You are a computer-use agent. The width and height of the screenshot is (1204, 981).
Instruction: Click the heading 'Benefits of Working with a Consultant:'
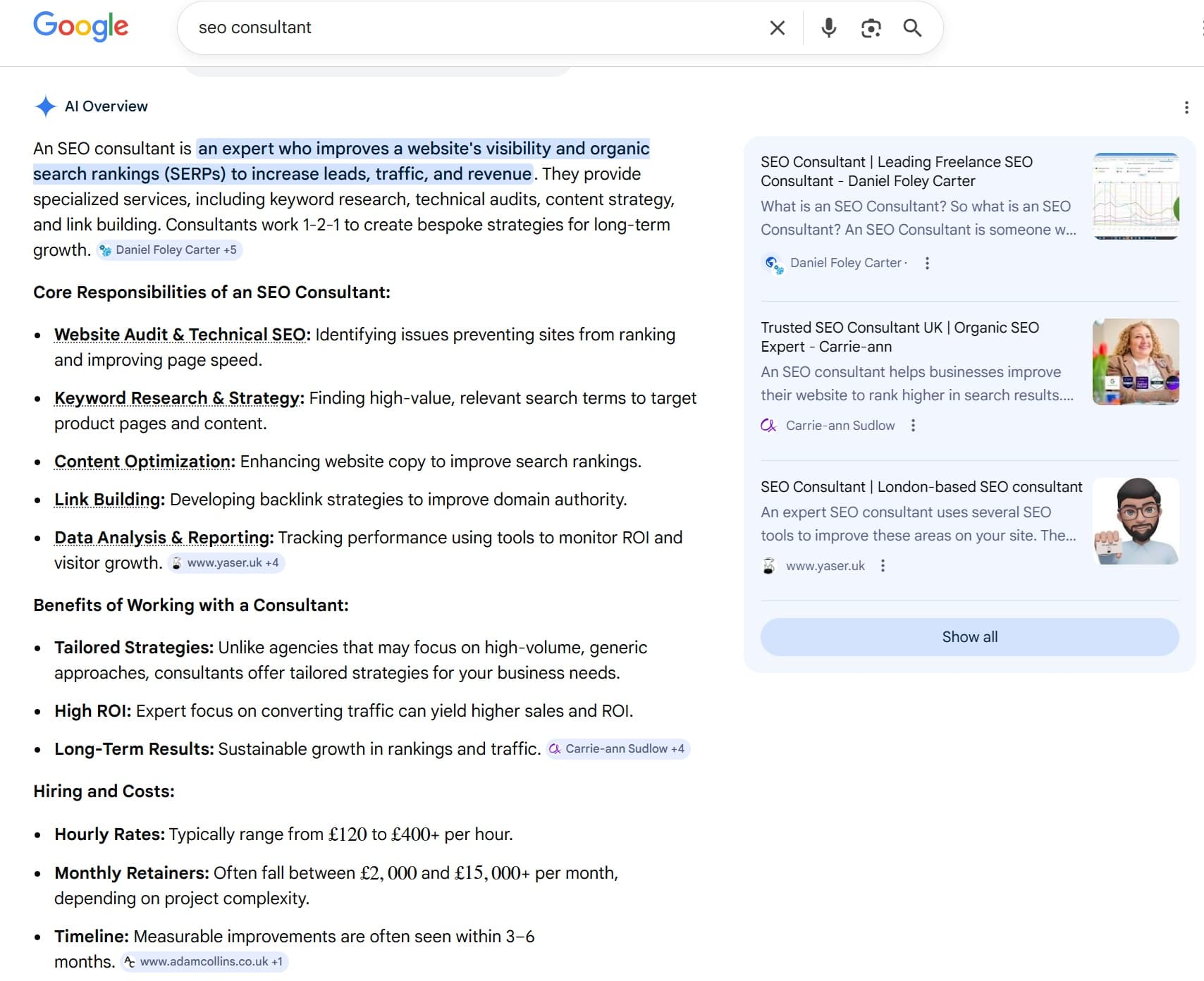click(191, 605)
